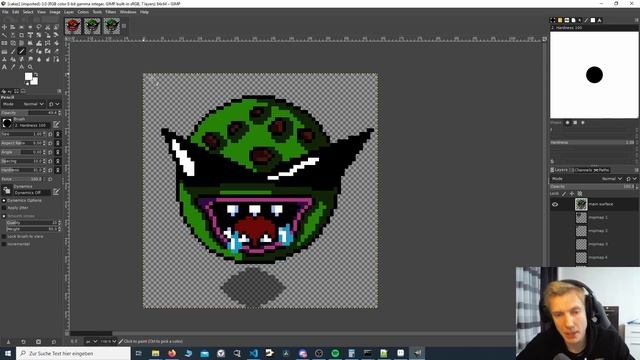
Task: Choose square shape in brush editor
Action: [x=575, y=122]
